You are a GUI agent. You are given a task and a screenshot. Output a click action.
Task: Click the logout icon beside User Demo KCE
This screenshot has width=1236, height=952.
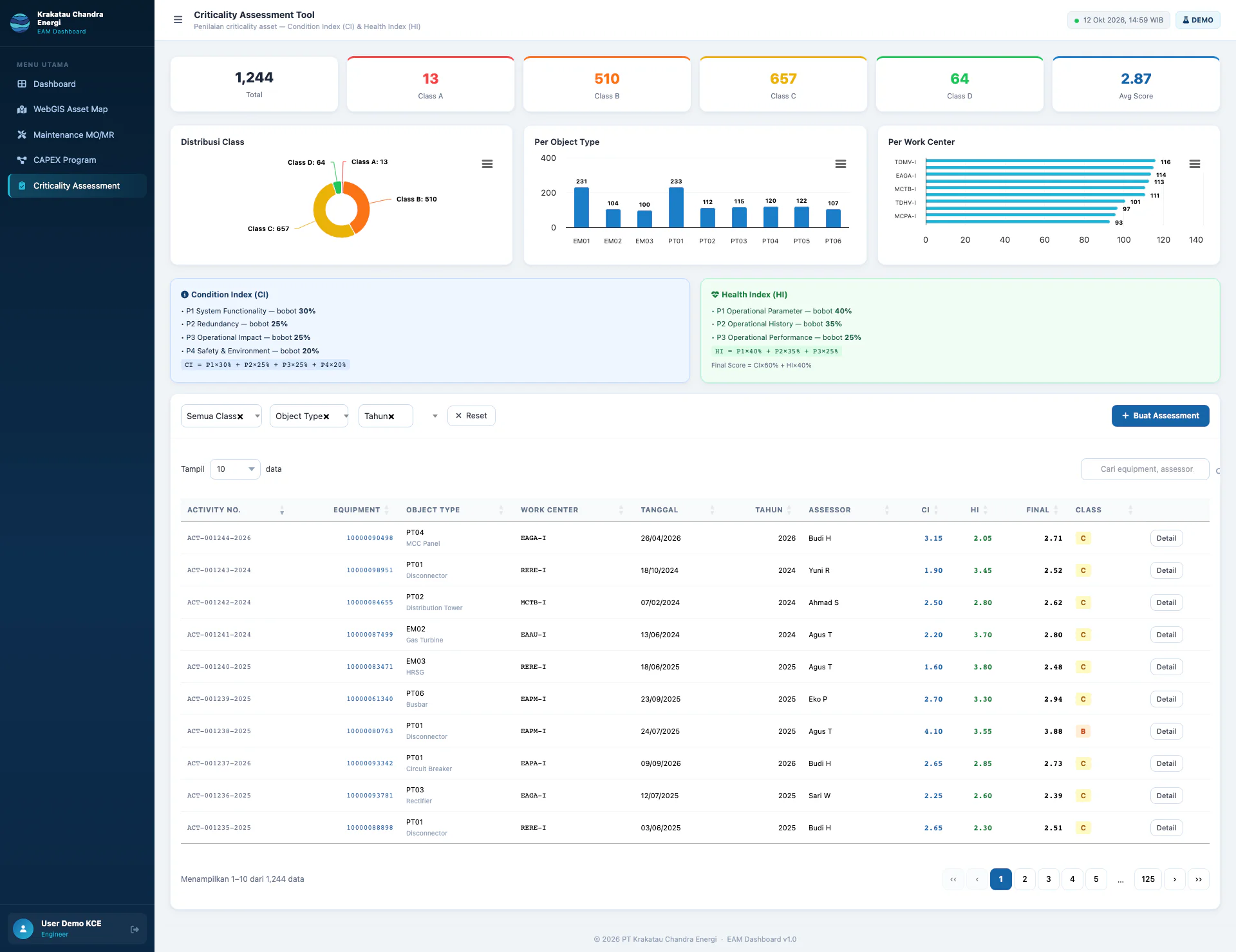(135, 929)
